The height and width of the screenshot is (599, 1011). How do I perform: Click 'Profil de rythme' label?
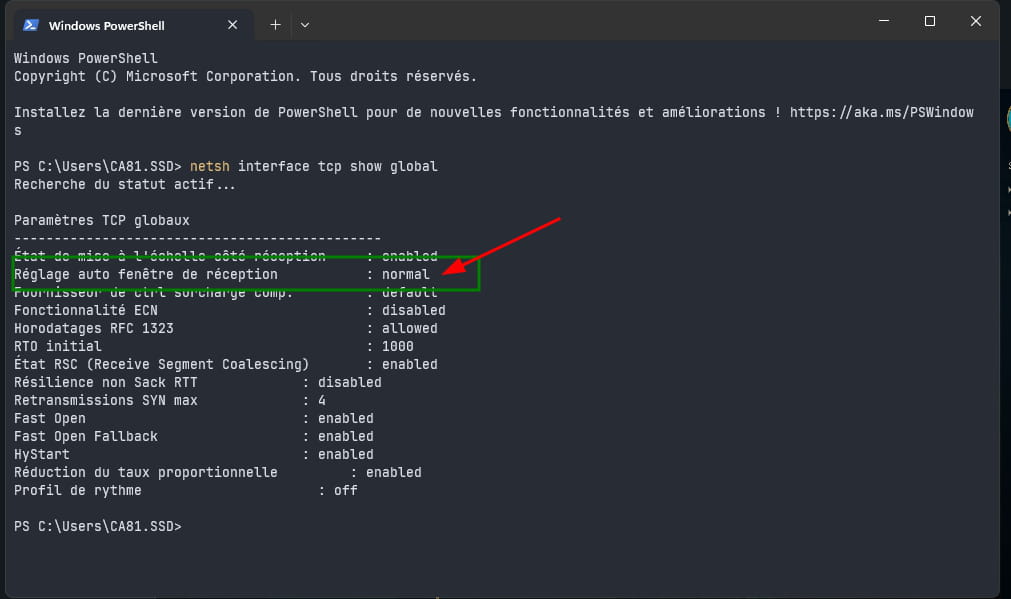pyautogui.click(x=77, y=491)
